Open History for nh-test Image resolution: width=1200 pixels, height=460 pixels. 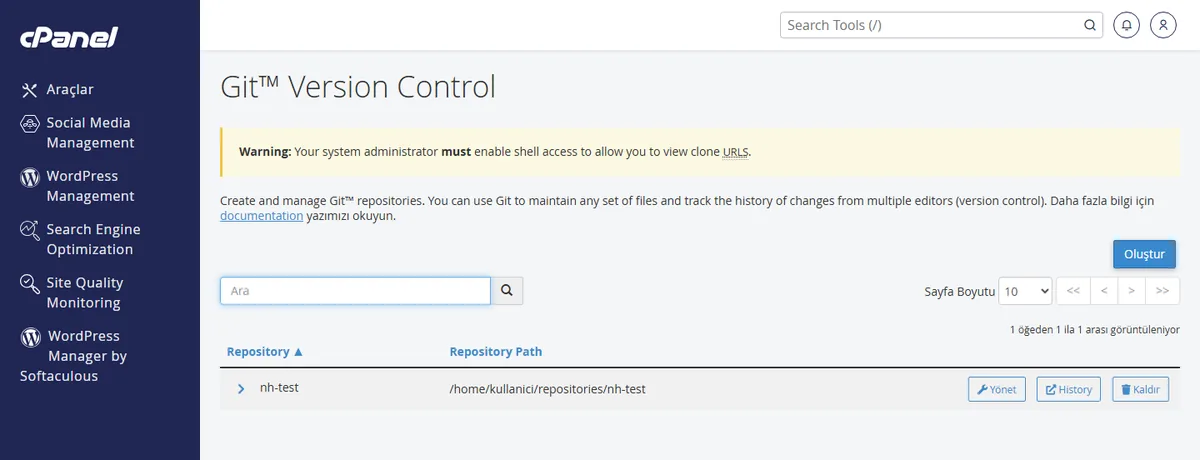[1068, 389]
